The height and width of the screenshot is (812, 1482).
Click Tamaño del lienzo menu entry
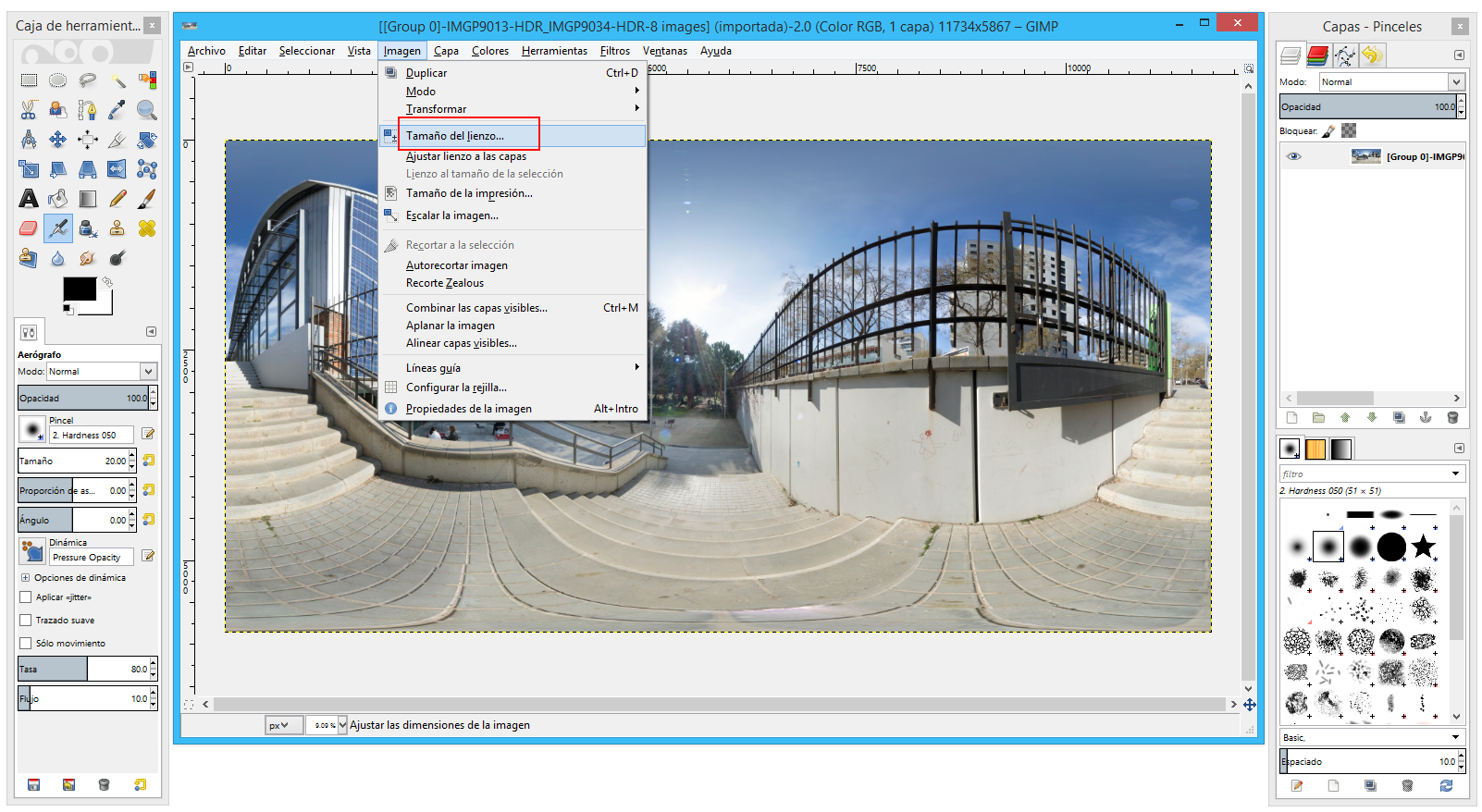tap(454, 136)
